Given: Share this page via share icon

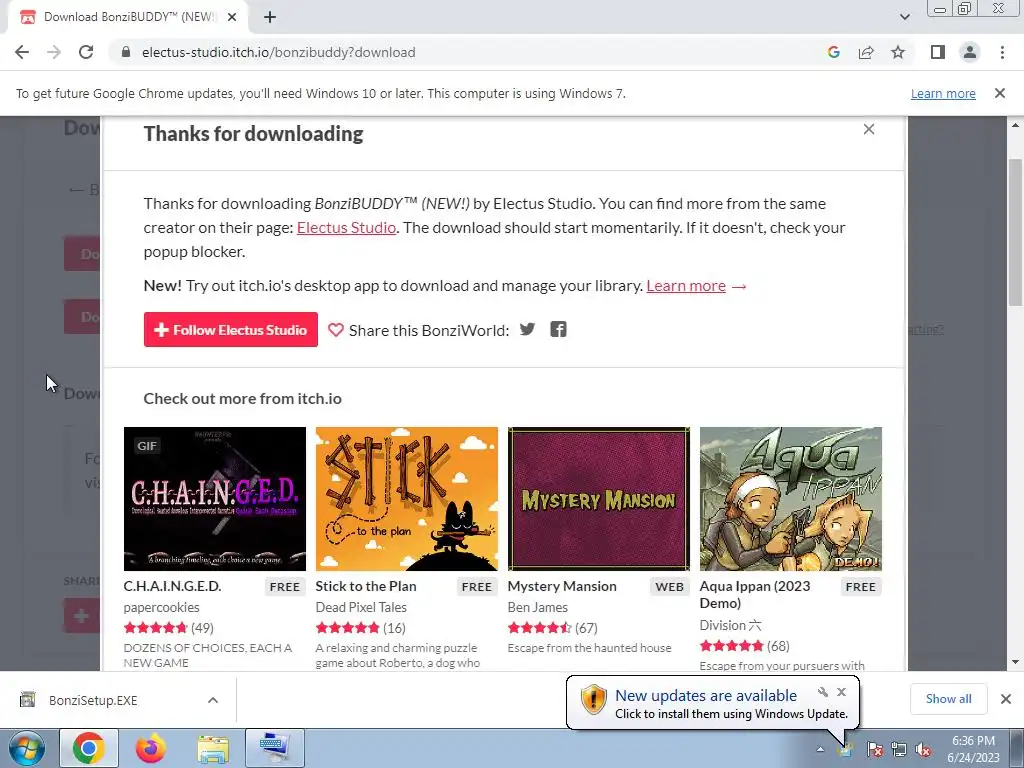Looking at the screenshot, I should point(866,52).
